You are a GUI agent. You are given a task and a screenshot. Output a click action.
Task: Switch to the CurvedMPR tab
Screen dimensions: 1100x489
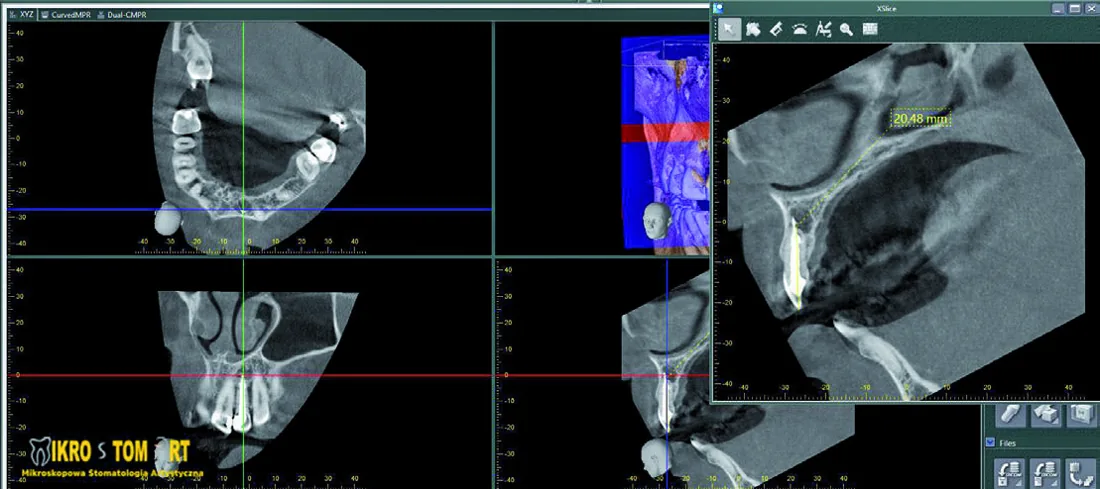66,15
